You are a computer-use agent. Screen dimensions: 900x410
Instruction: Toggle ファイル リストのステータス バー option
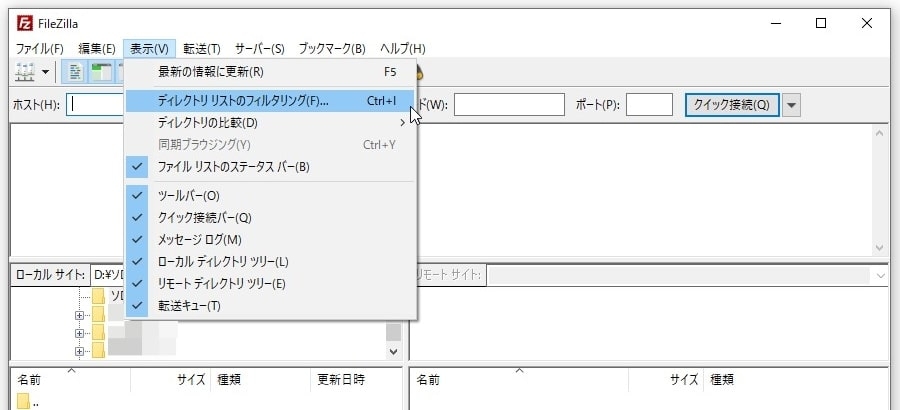[x=233, y=167]
